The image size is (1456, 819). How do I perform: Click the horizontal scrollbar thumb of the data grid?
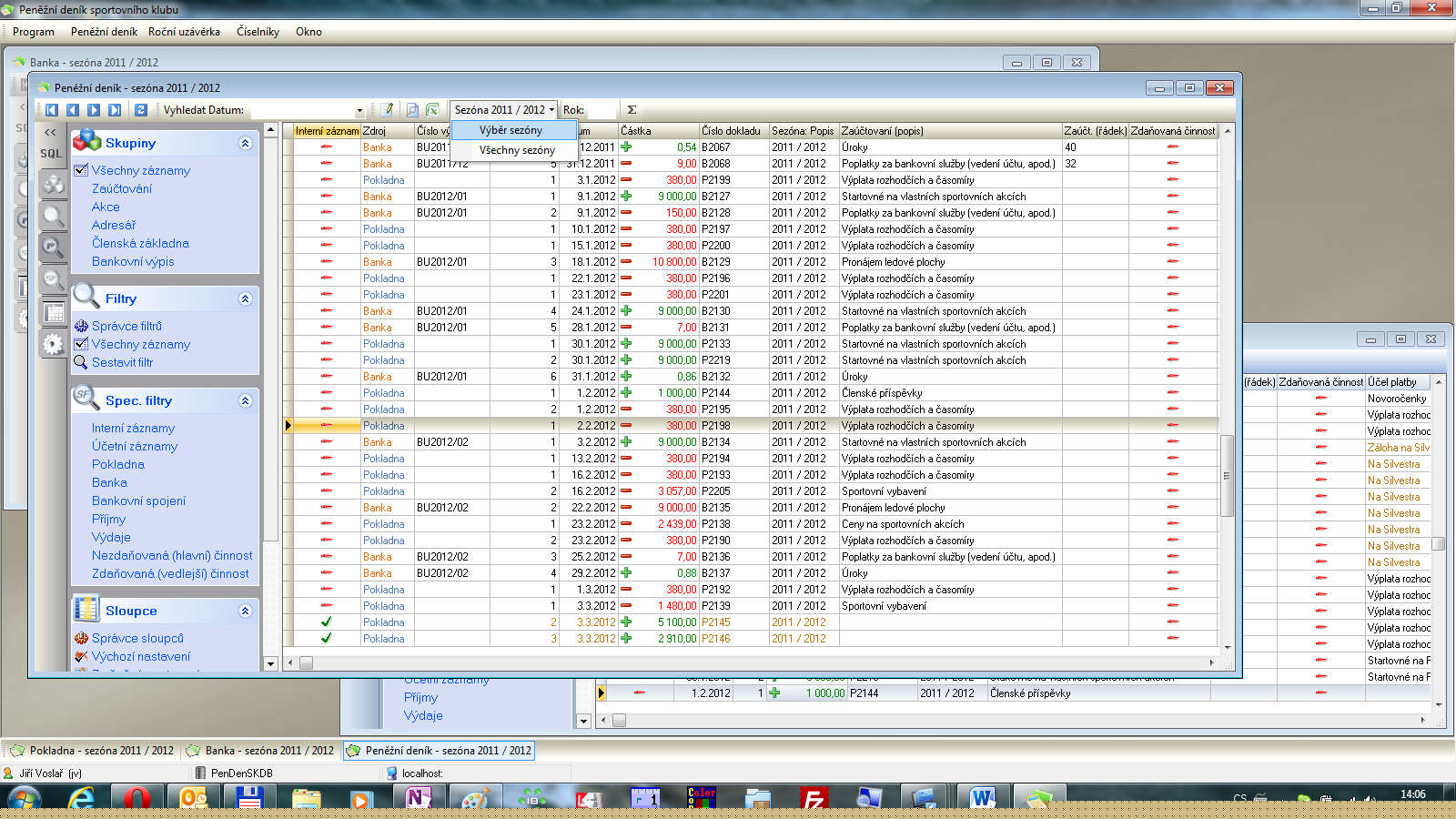coord(306,662)
